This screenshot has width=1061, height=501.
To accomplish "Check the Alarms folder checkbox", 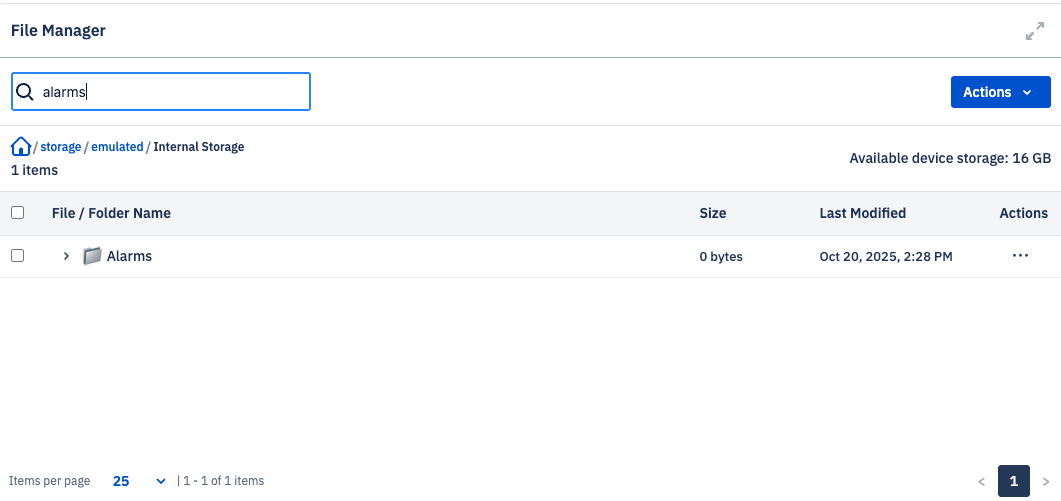I will click(x=17, y=256).
